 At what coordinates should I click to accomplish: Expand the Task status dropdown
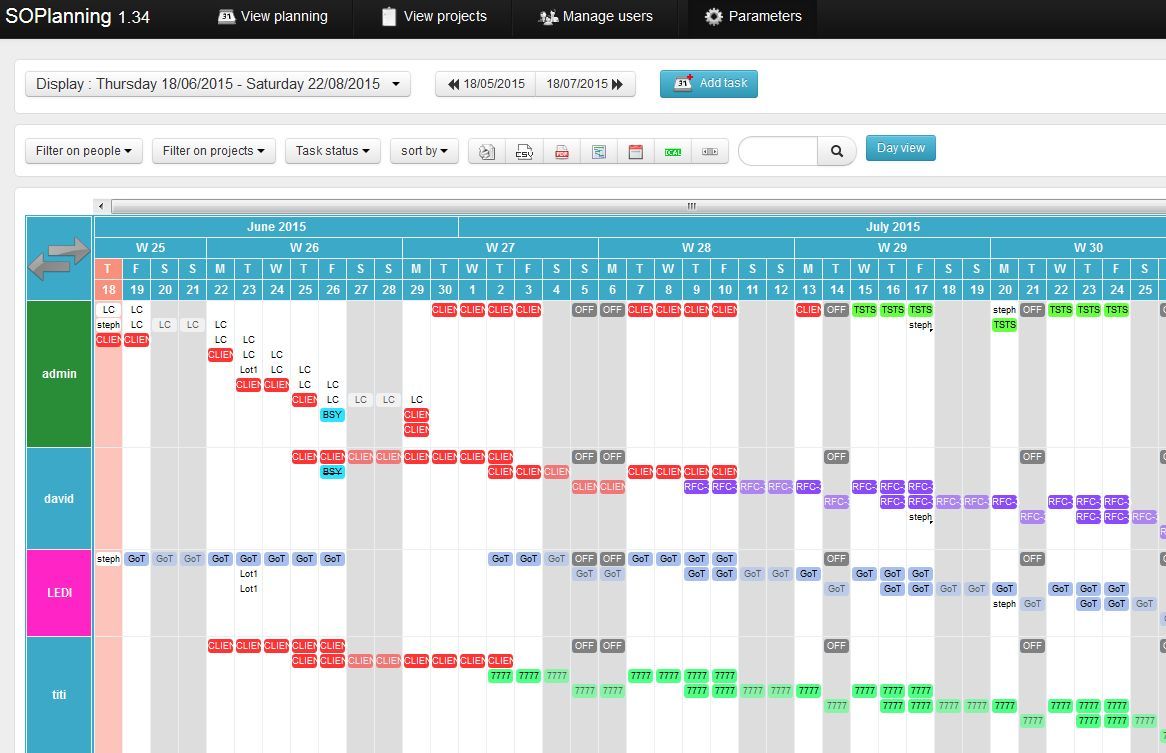(330, 150)
